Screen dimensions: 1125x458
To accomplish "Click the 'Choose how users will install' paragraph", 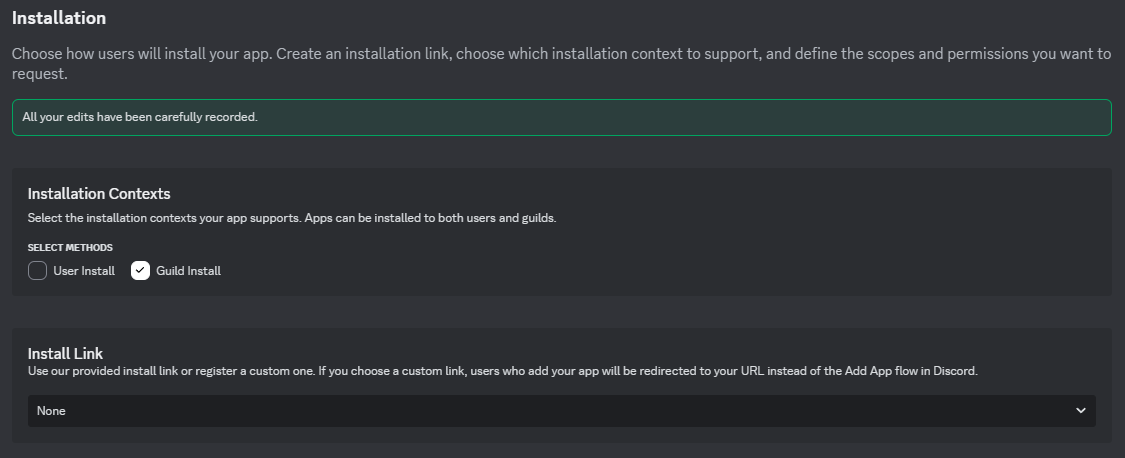I will 561,64.
